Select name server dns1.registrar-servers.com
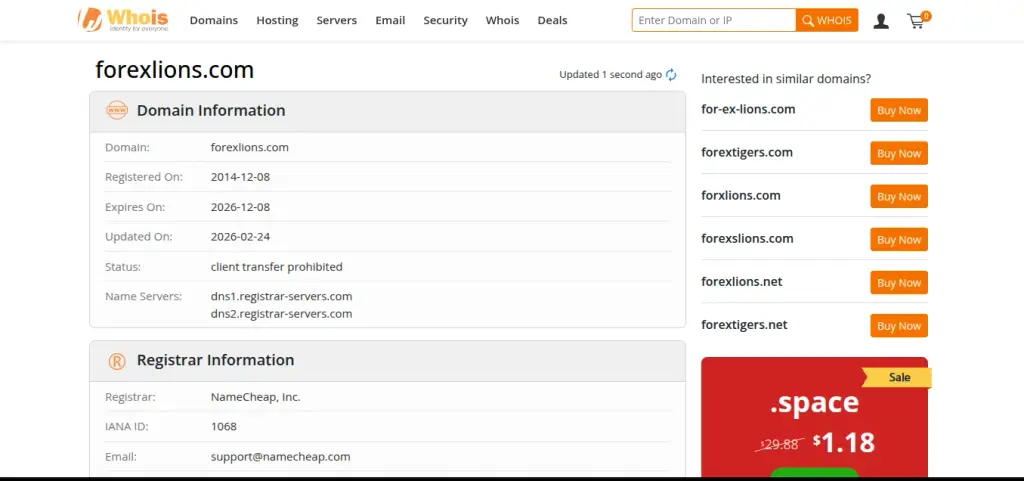The image size is (1024, 481). 281,296
